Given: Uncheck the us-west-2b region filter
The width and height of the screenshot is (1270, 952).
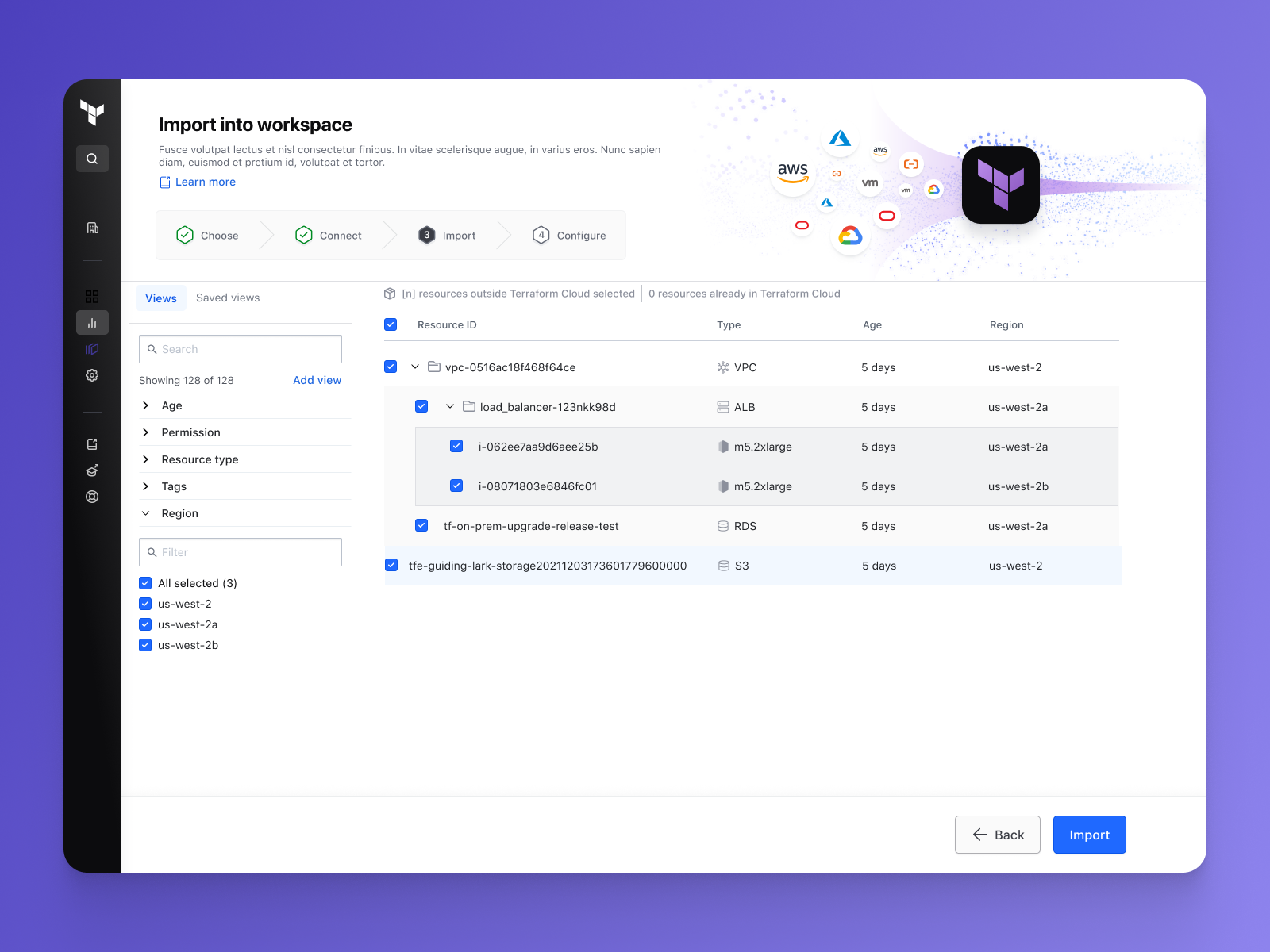Looking at the screenshot, I should (145, 645).
